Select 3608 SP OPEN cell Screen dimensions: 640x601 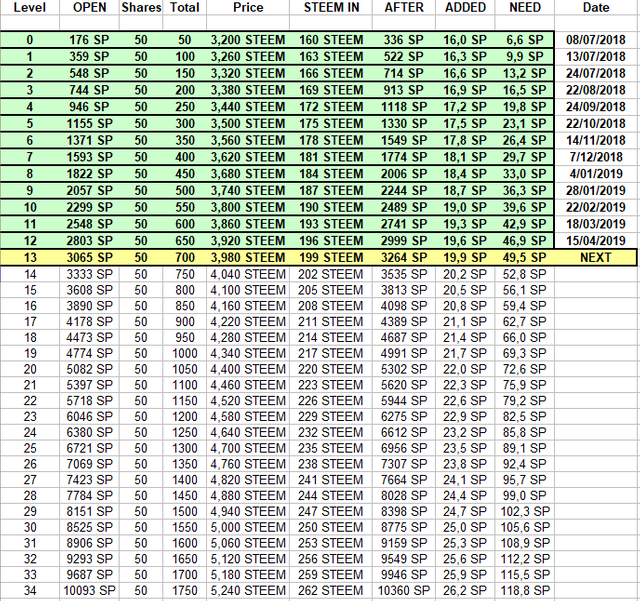89,290
